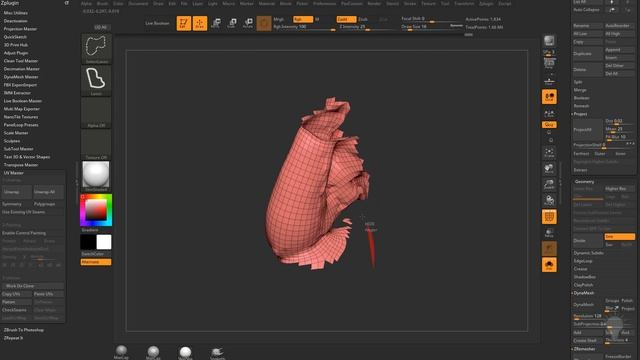Select the third material sphere at bottom
640x360 pixels.
point(185,353)
